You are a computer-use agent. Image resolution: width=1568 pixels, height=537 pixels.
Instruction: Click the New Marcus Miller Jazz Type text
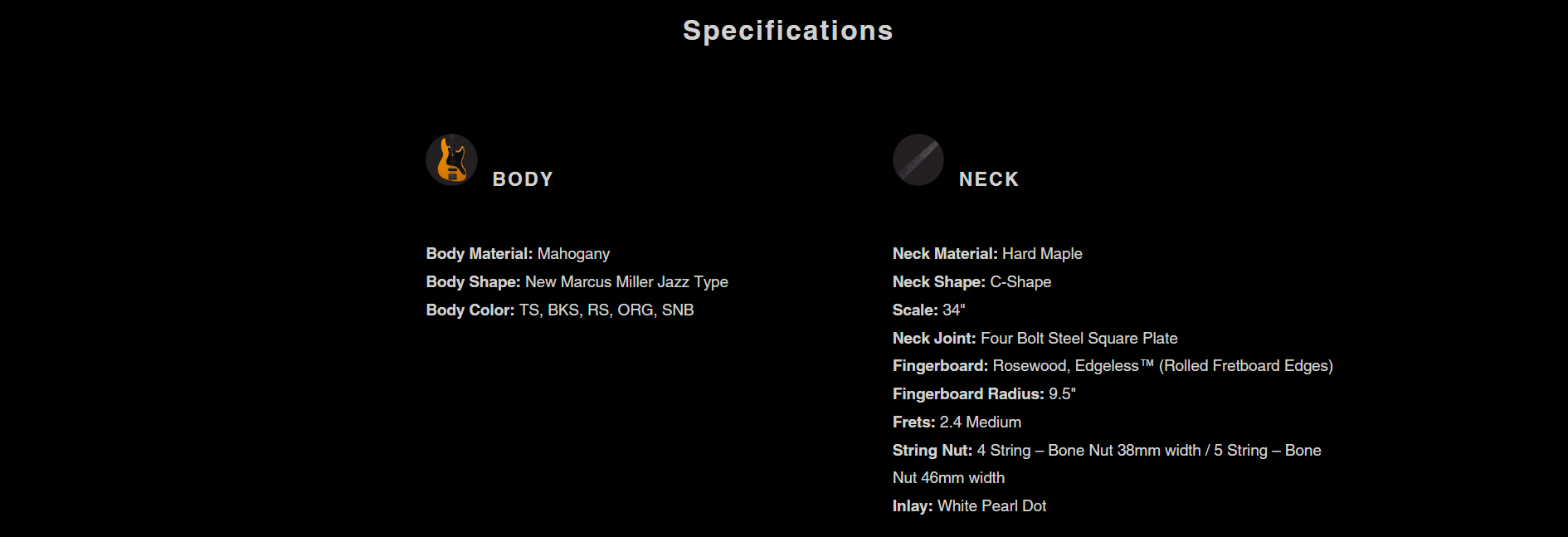pyautogui.click(x=626, y=282)
